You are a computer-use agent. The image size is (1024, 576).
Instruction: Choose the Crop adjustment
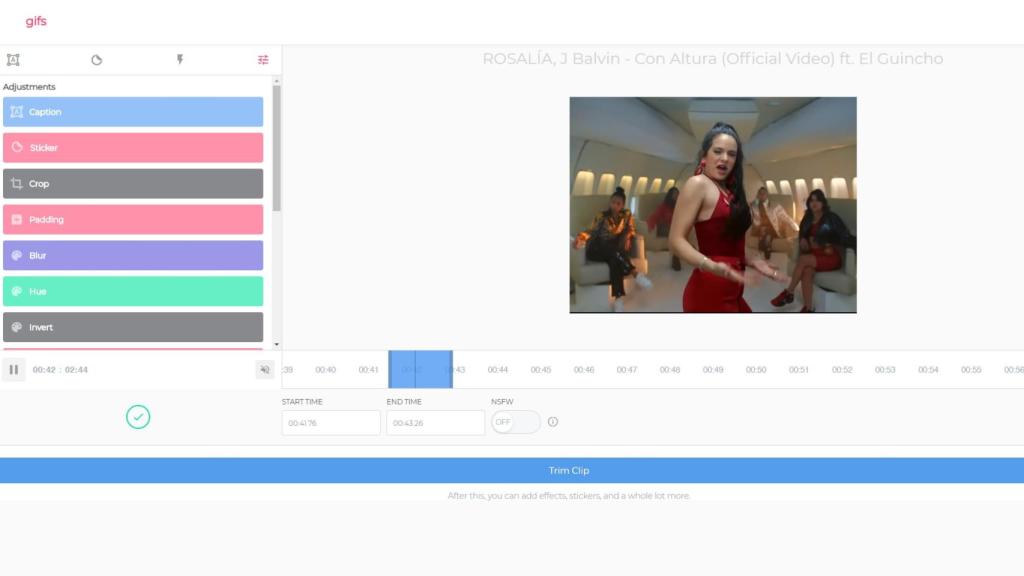pyautogui.click(x=133, y=184)
